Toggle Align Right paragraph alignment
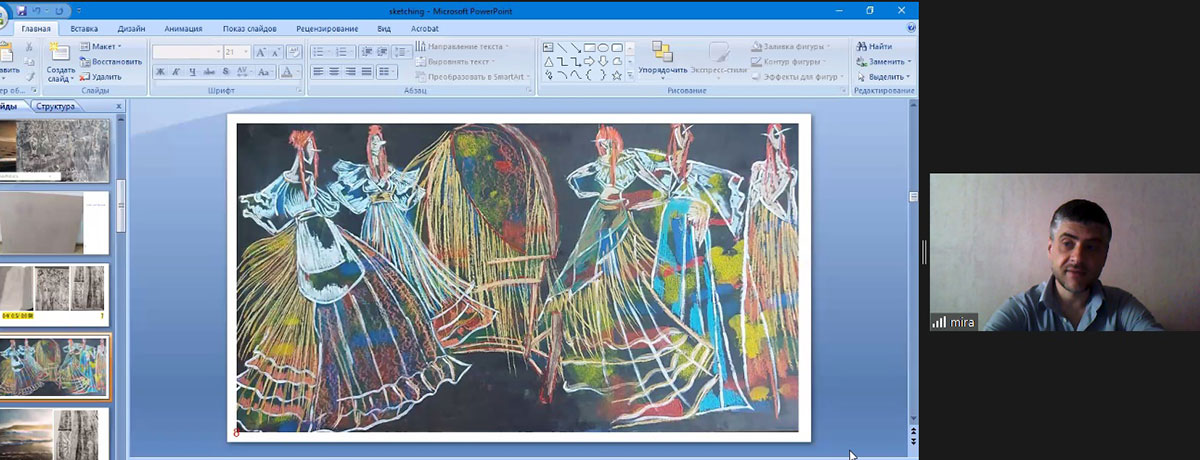Screen dimensions: 1200x460 tap(351, 72)
